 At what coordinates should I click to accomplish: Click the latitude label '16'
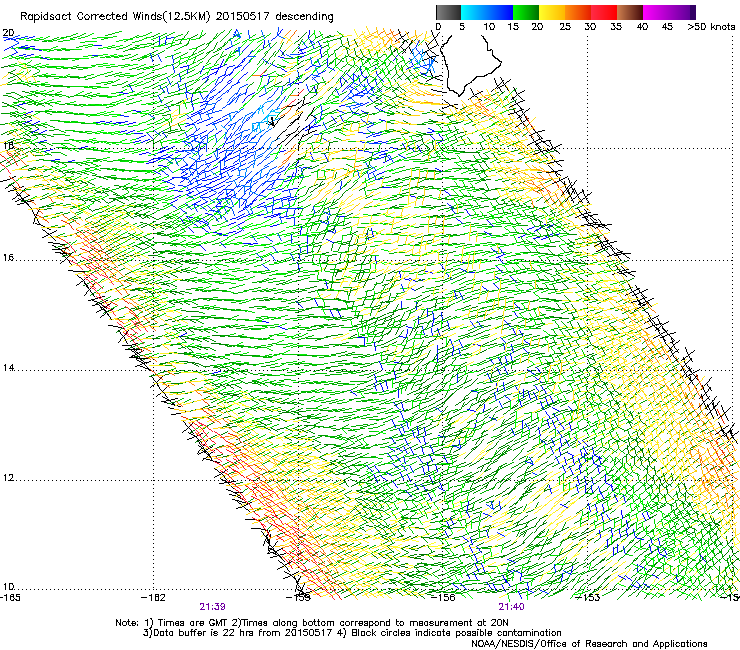[x=8, y=257]
